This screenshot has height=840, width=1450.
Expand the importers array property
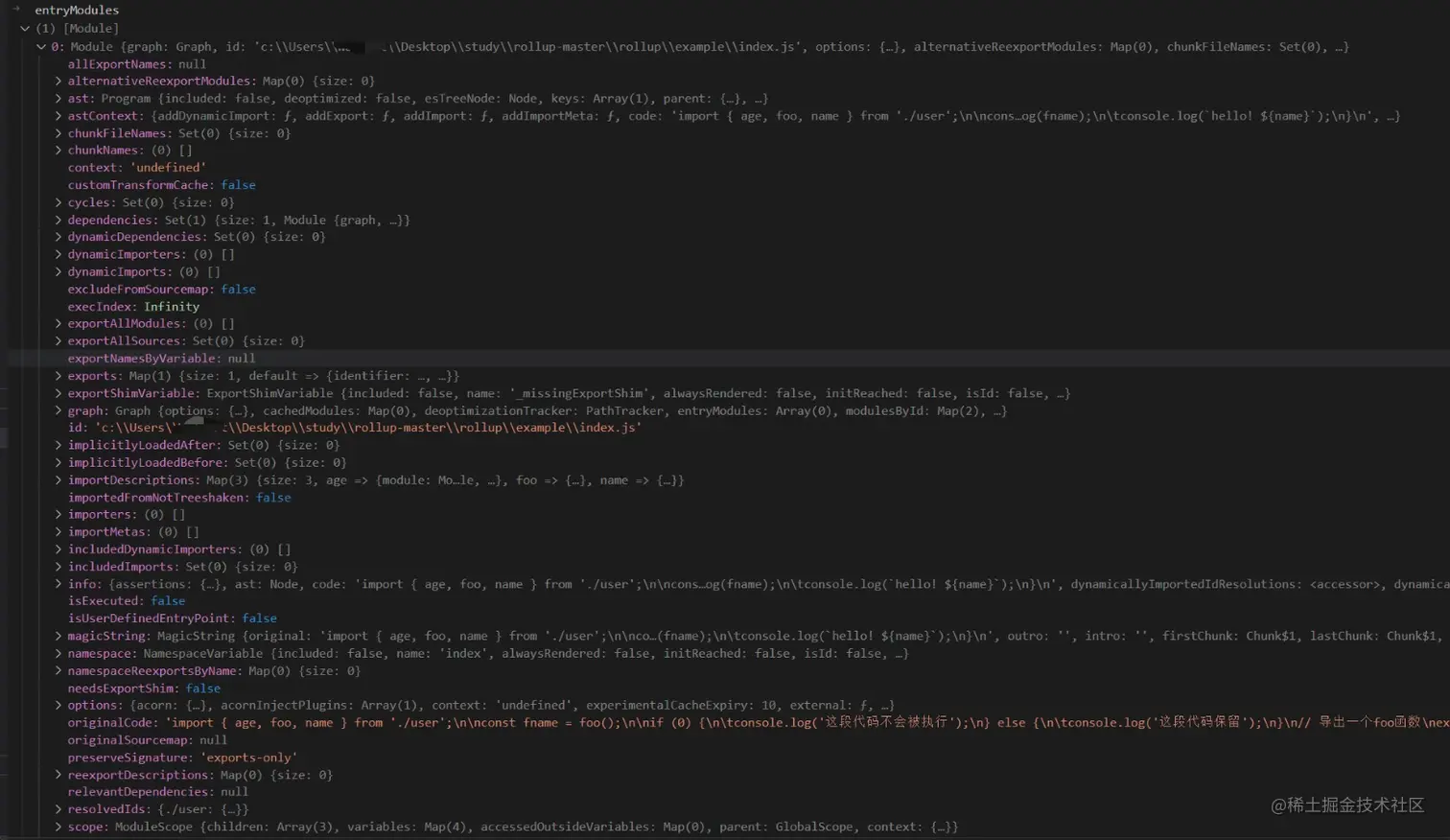coord(58,514)
